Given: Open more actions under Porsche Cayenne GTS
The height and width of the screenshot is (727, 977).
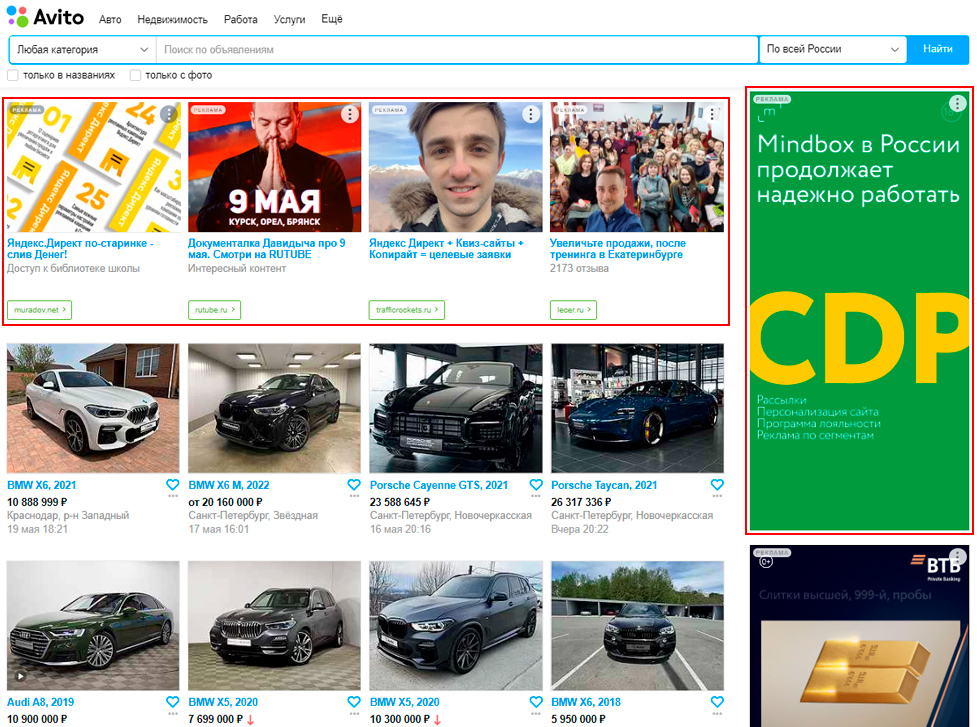Looking at the screenshot, I should click(536, 497).
